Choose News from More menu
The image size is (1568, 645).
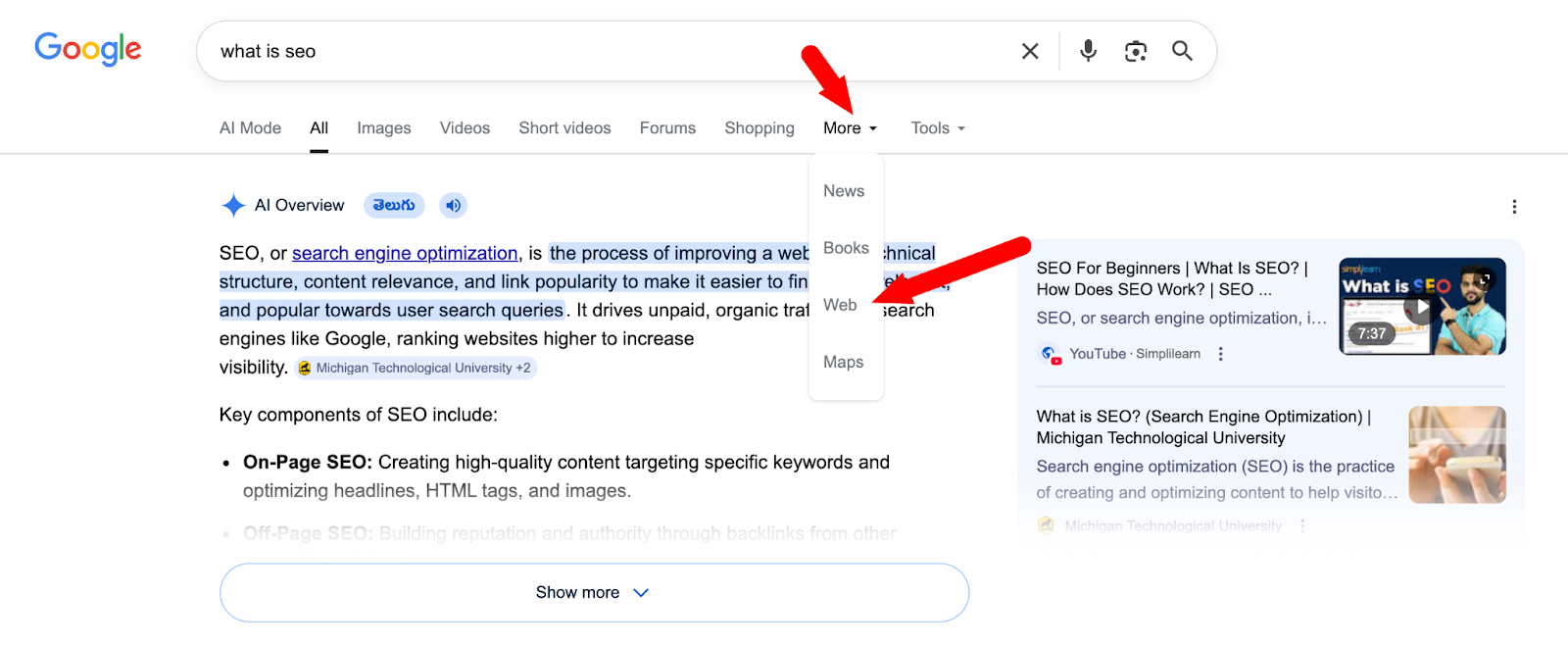(x=844, y=191)
